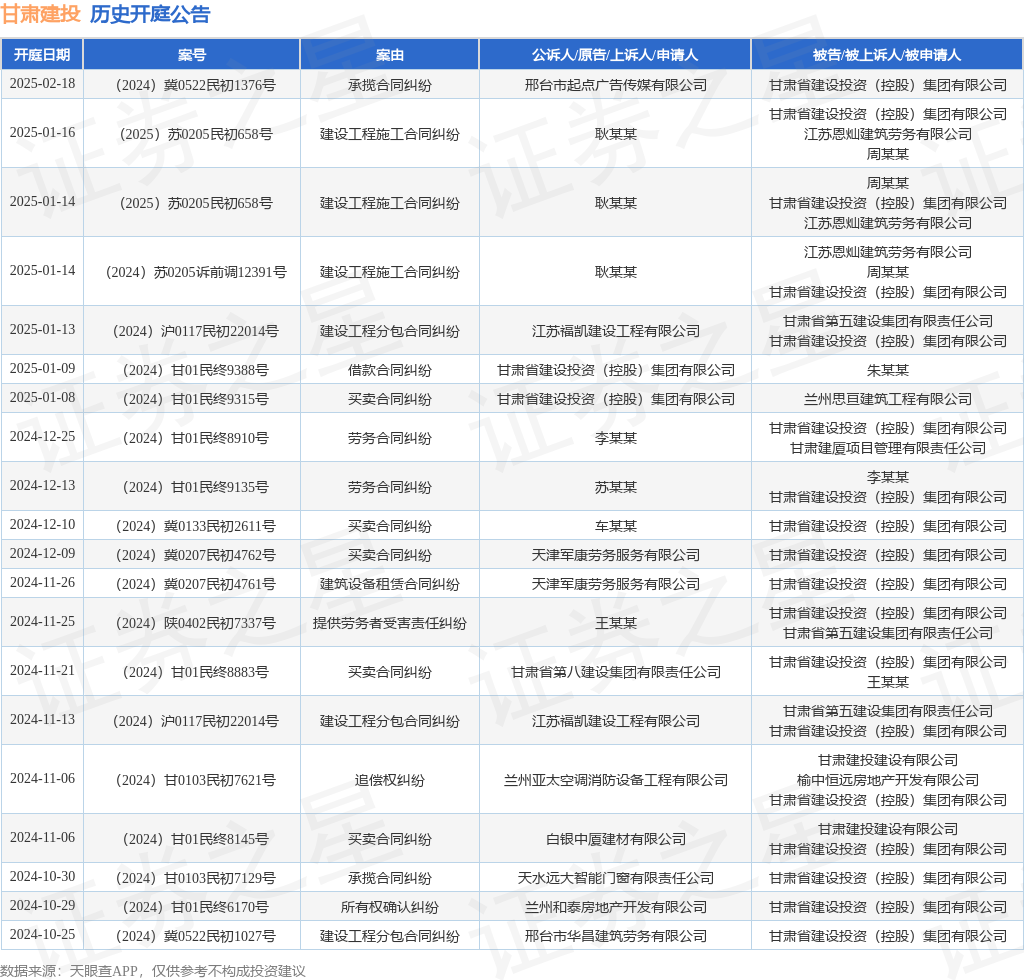Select case number 甘01民终8883号
The height and width of the screenshot is (980, 1024).
tap(195, 672)
